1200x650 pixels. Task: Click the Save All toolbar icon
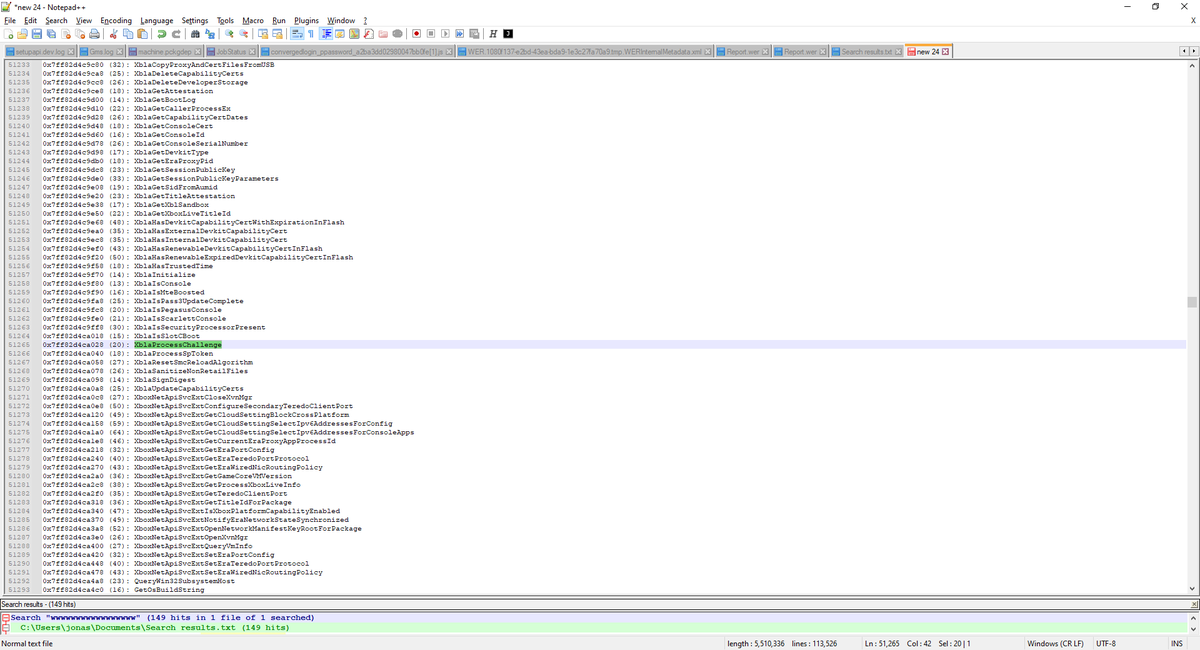click(51, 34)
